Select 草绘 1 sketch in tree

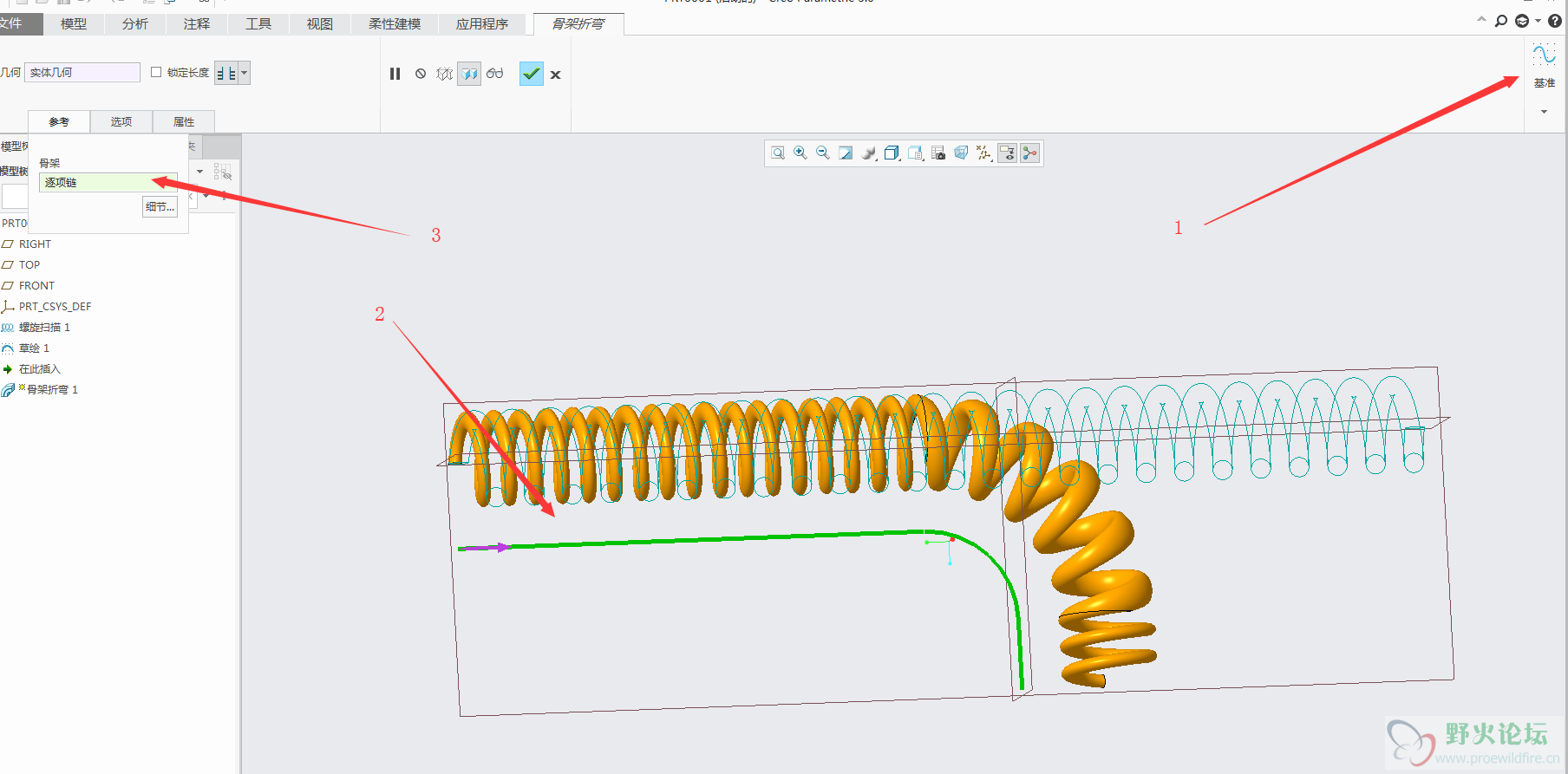click(34, 348)
